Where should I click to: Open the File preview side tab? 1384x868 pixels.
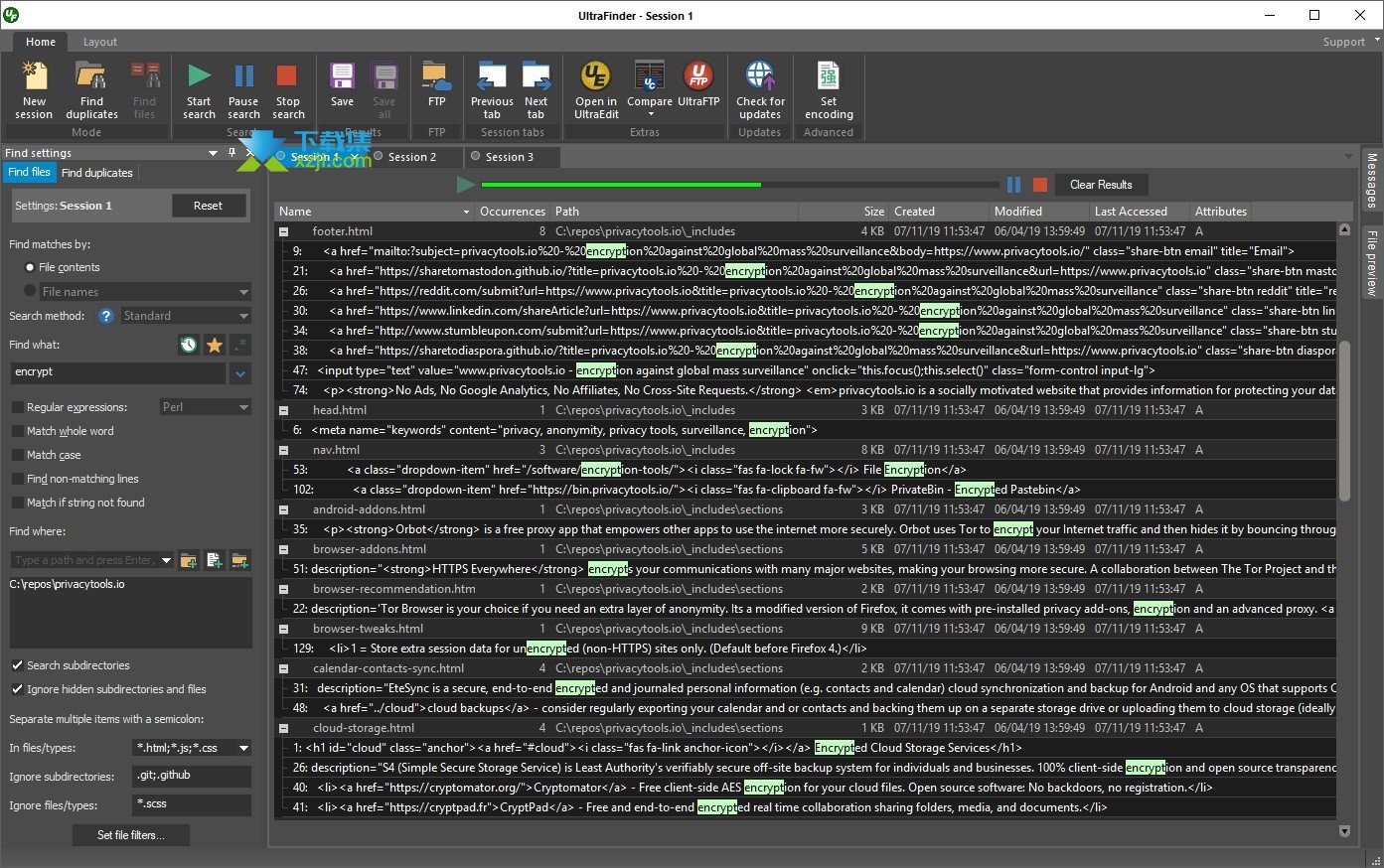point(1371,262)
